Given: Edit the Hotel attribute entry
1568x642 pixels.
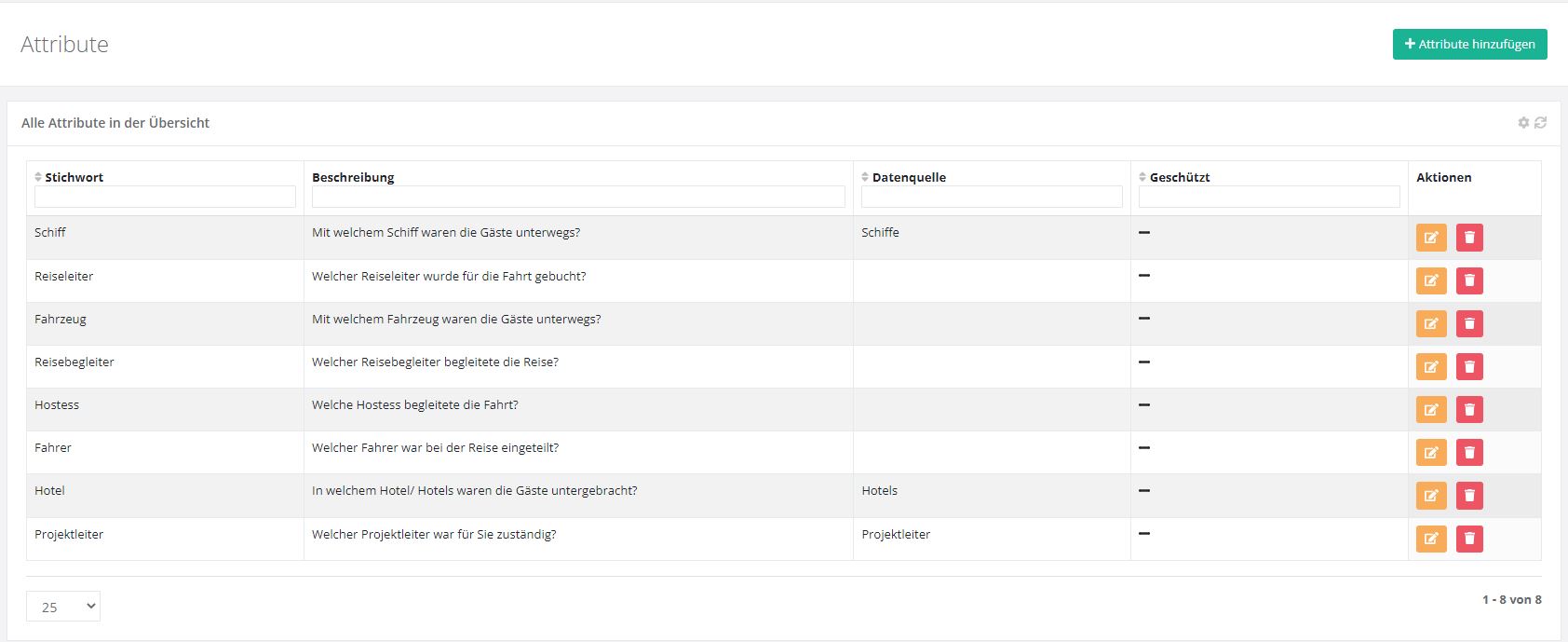Looking at the screenshot, I should coord(1431,496).
